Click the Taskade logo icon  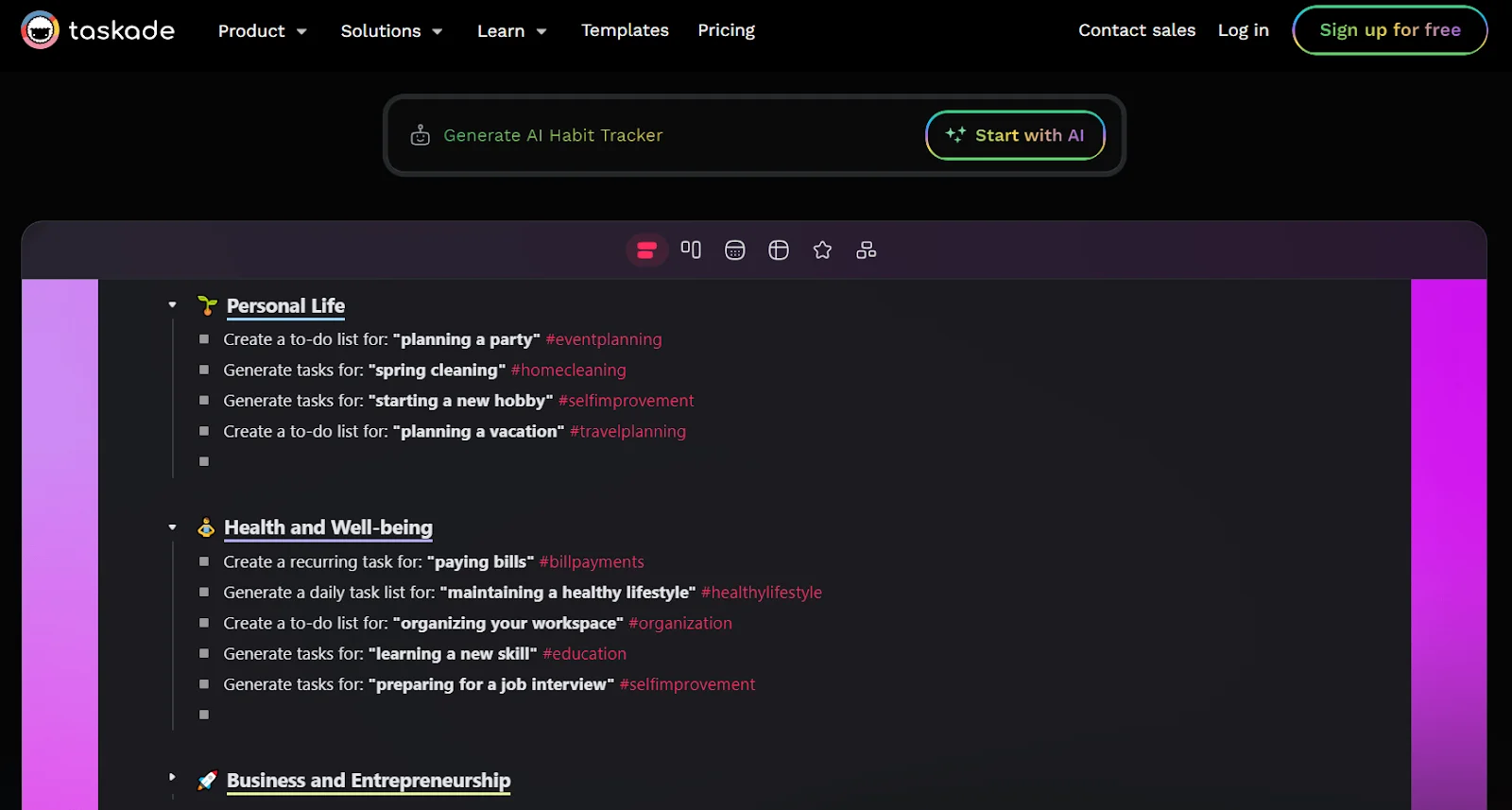coord(40,30)
